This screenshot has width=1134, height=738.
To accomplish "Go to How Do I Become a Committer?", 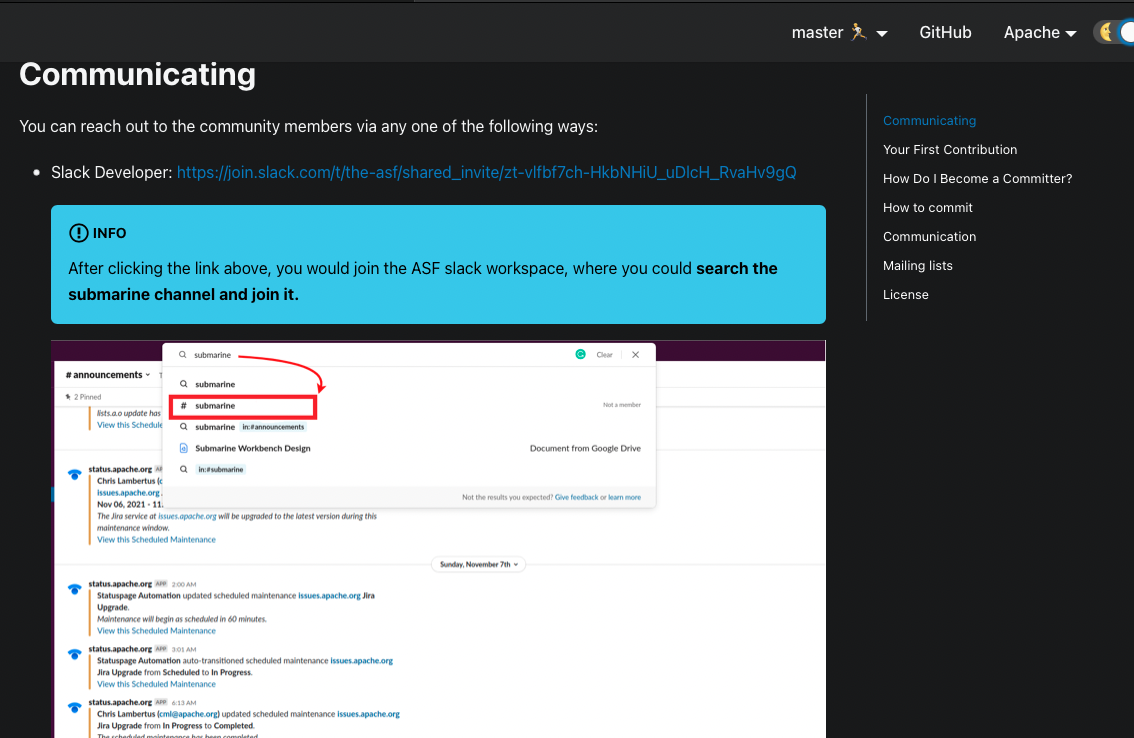I will (x=977, y=179).
